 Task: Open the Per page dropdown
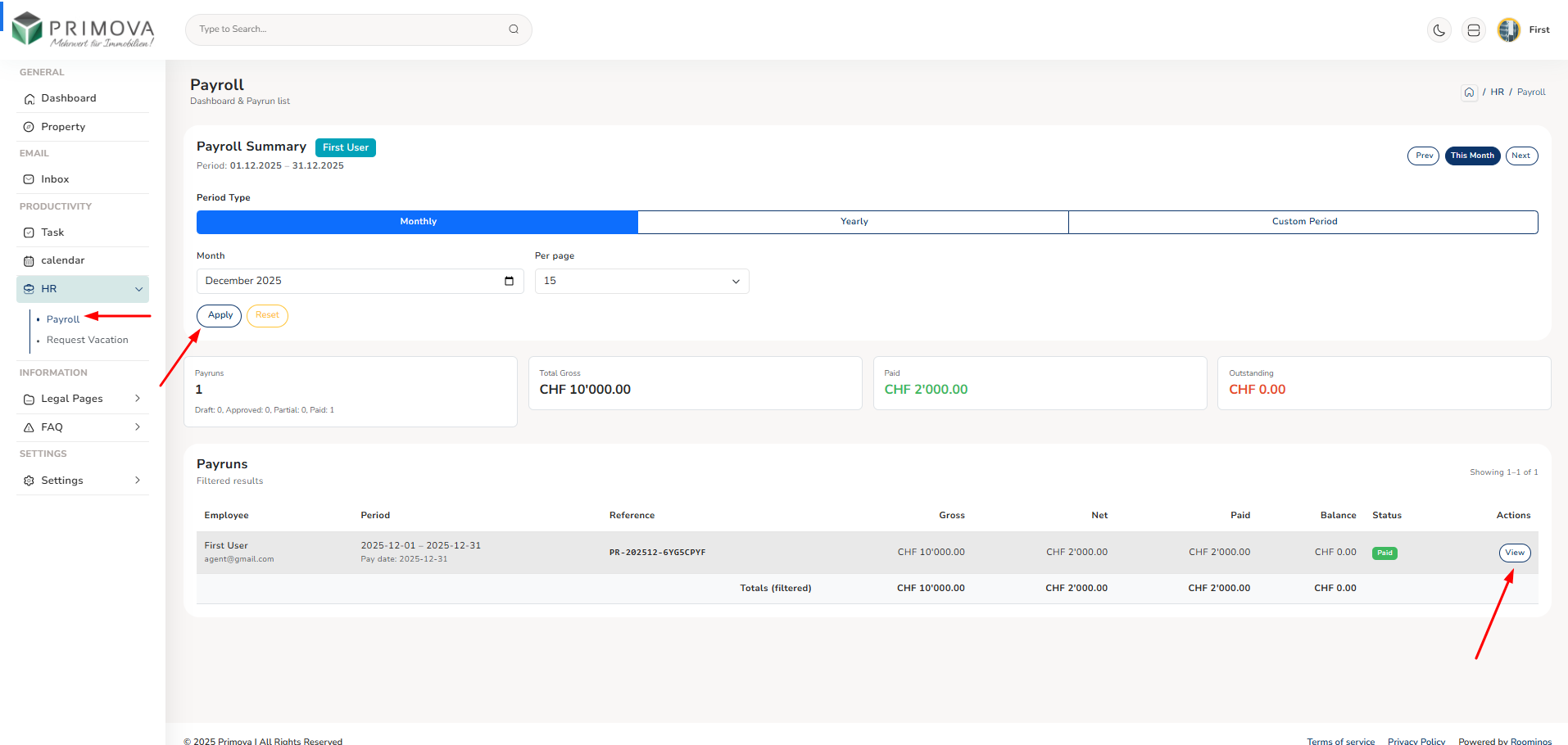[641, 281]
